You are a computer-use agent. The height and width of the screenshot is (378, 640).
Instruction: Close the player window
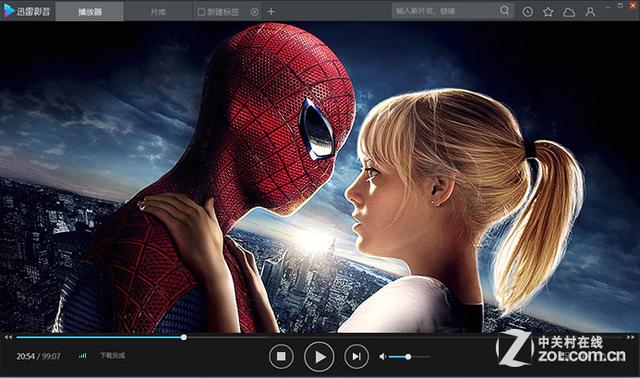click(x=633, y=5)
